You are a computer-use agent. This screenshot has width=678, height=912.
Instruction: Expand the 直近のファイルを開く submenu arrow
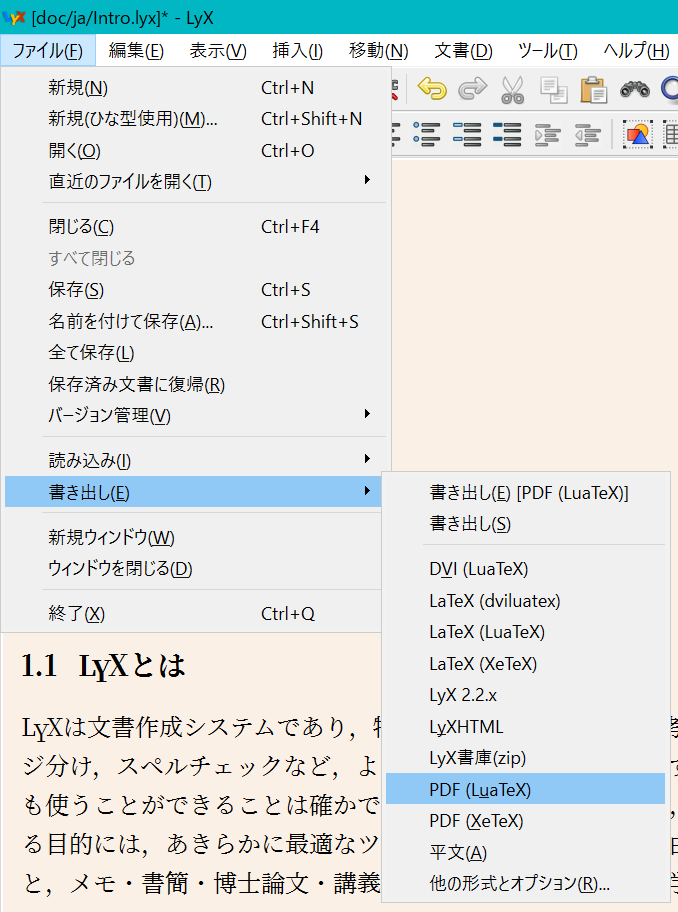click(367, 180)
